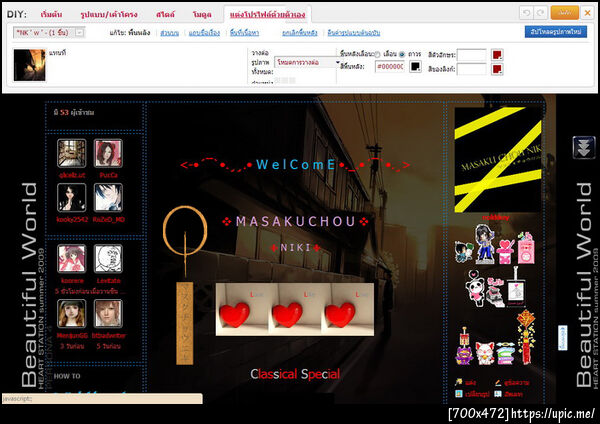The width and height of the screenshot is (600, 424).
Task: Open the สไตล์ tab
Action: tap(165, 15)
